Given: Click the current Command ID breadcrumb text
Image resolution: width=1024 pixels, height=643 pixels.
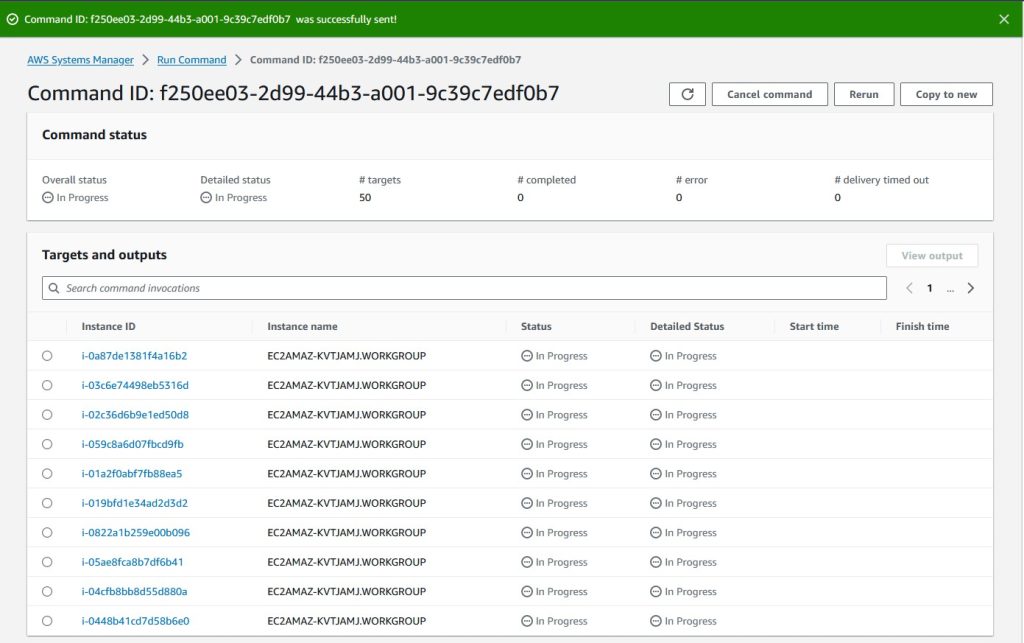Looking at the screenshot, I should click(x=385, y=59).
